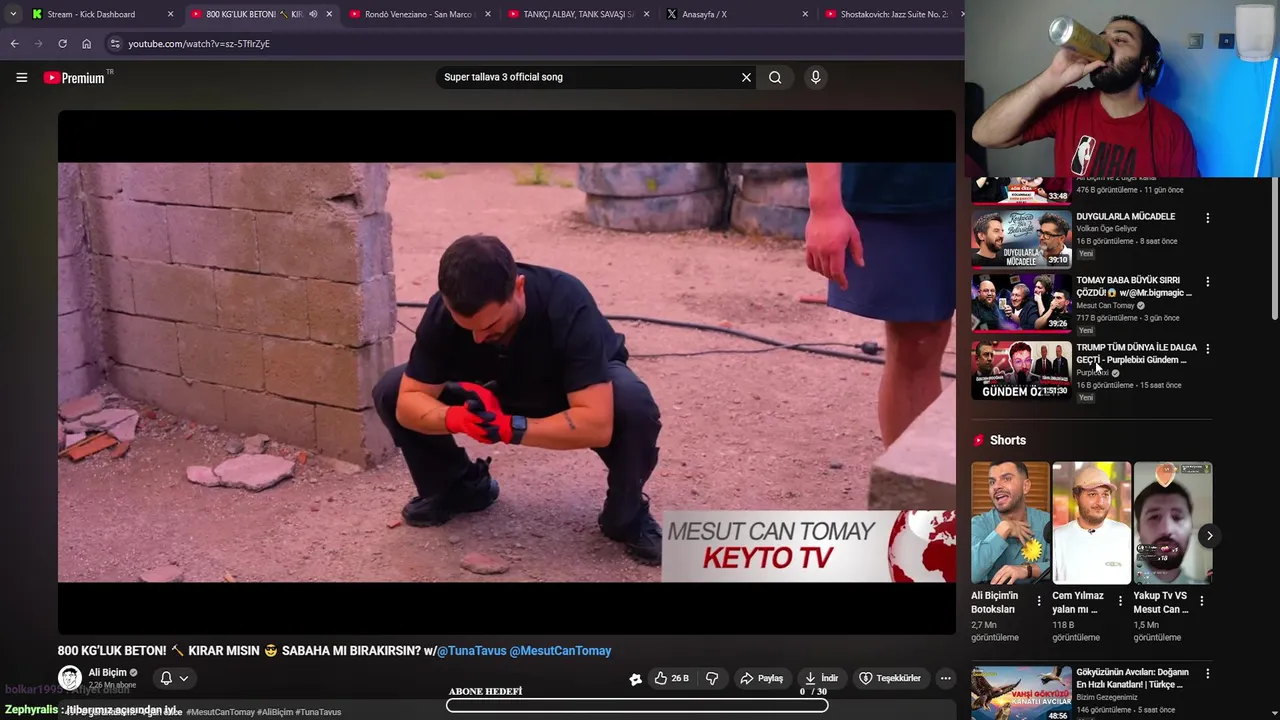Click the ABONE HEDEFİ progress bar
Image resolution: width=1280 pixels, height=720 pixels.
point(637,705)
